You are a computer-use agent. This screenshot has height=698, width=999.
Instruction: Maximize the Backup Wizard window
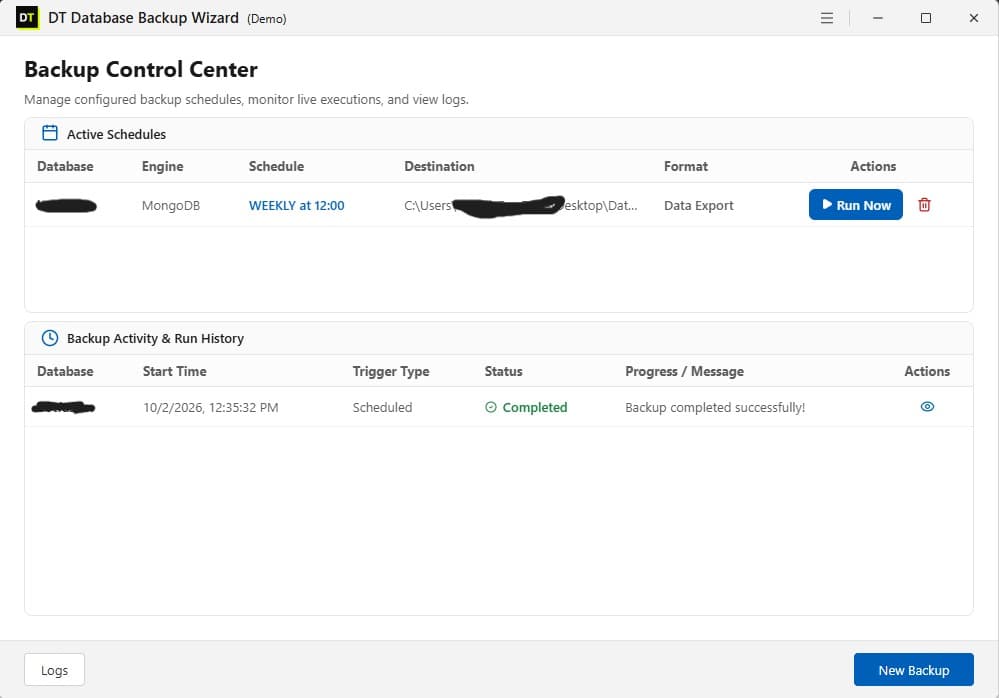pos(926,18)
